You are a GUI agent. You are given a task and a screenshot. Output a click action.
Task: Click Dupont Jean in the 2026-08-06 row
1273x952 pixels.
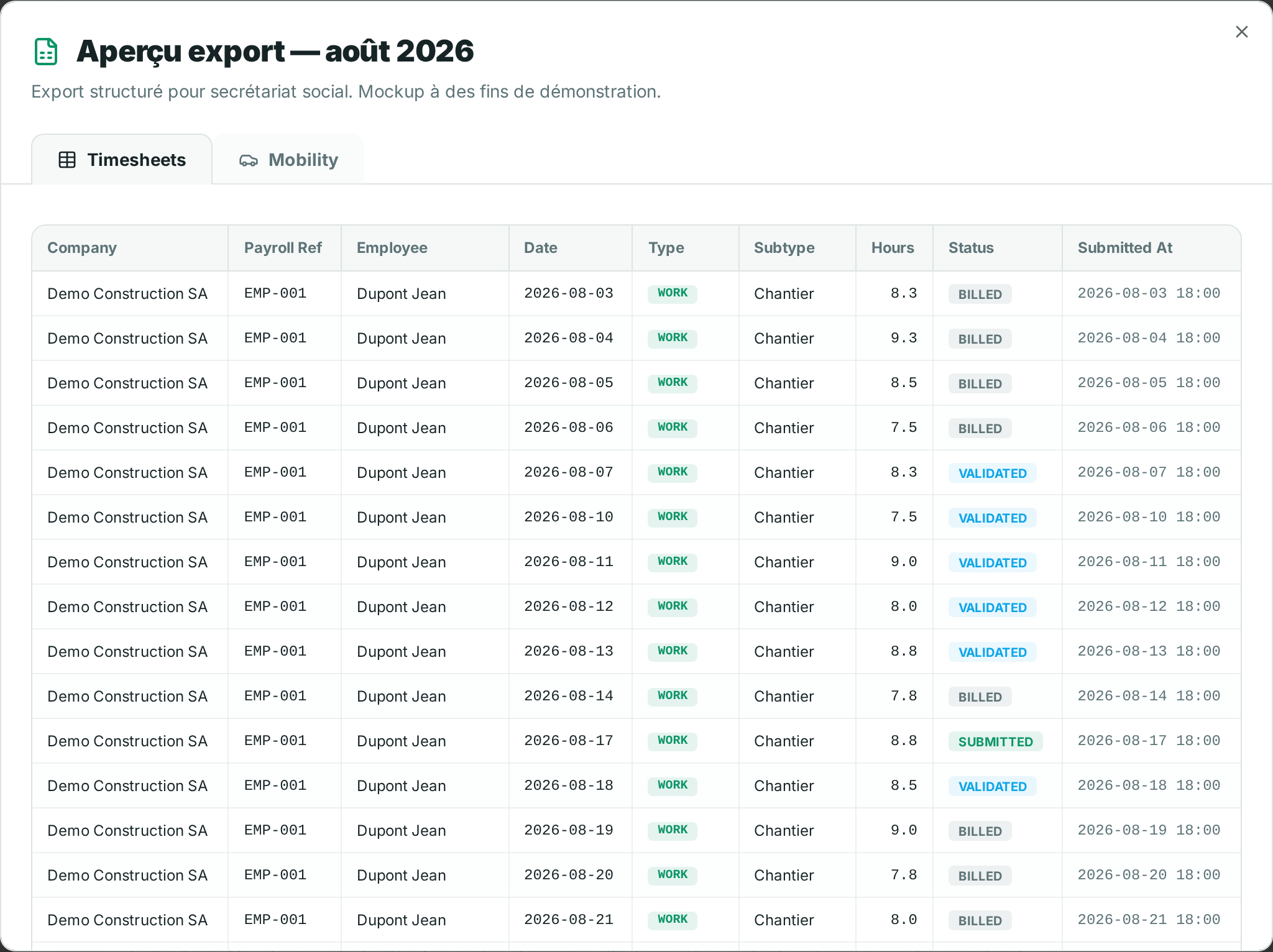(x=402, y=428)
